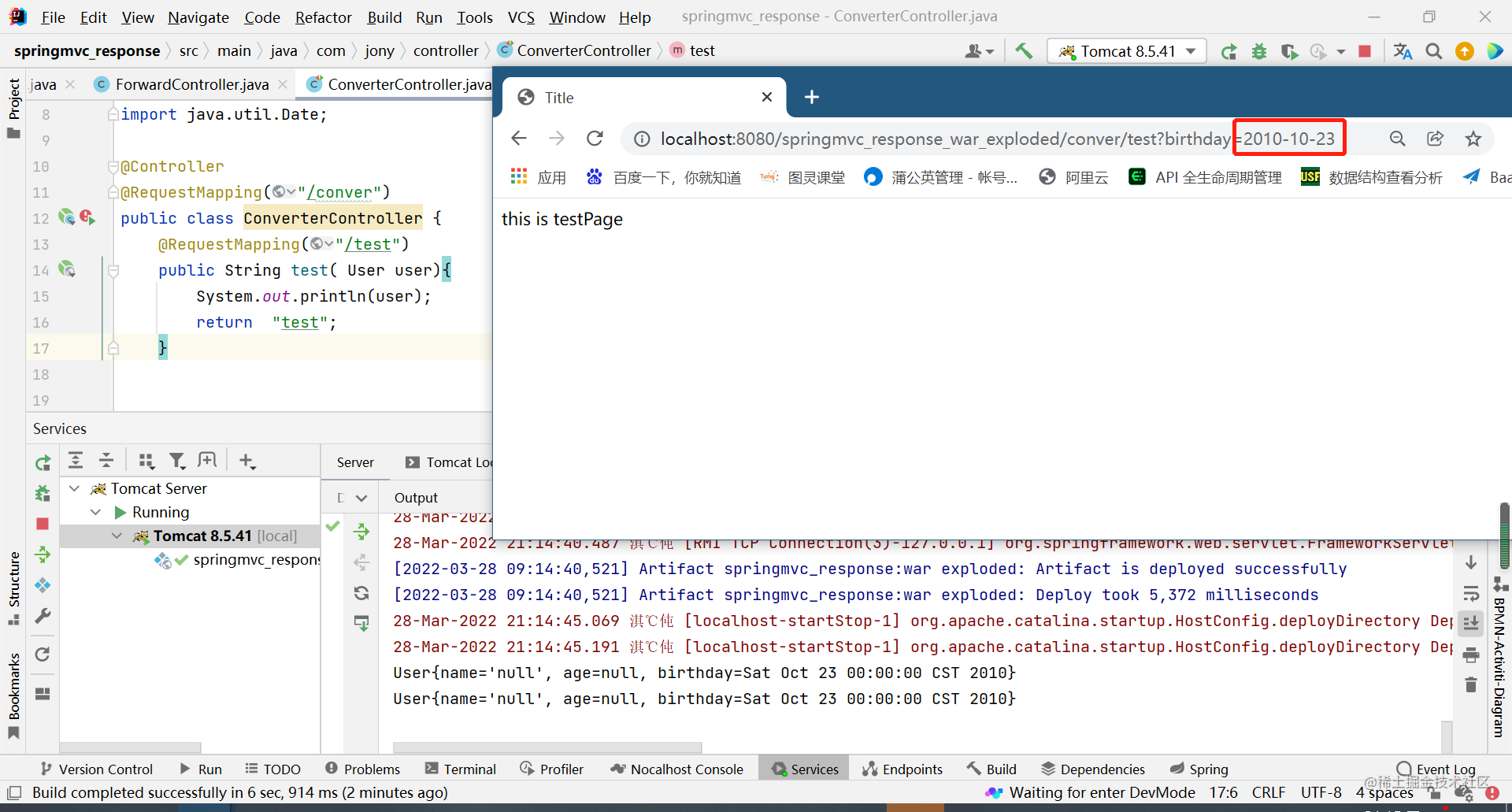Open the Endpoints tool window

pyautogui.click(x=902, y=769)
